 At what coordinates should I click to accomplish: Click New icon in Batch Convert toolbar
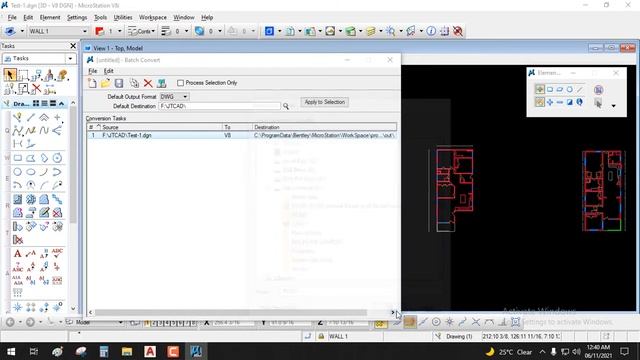92,83
